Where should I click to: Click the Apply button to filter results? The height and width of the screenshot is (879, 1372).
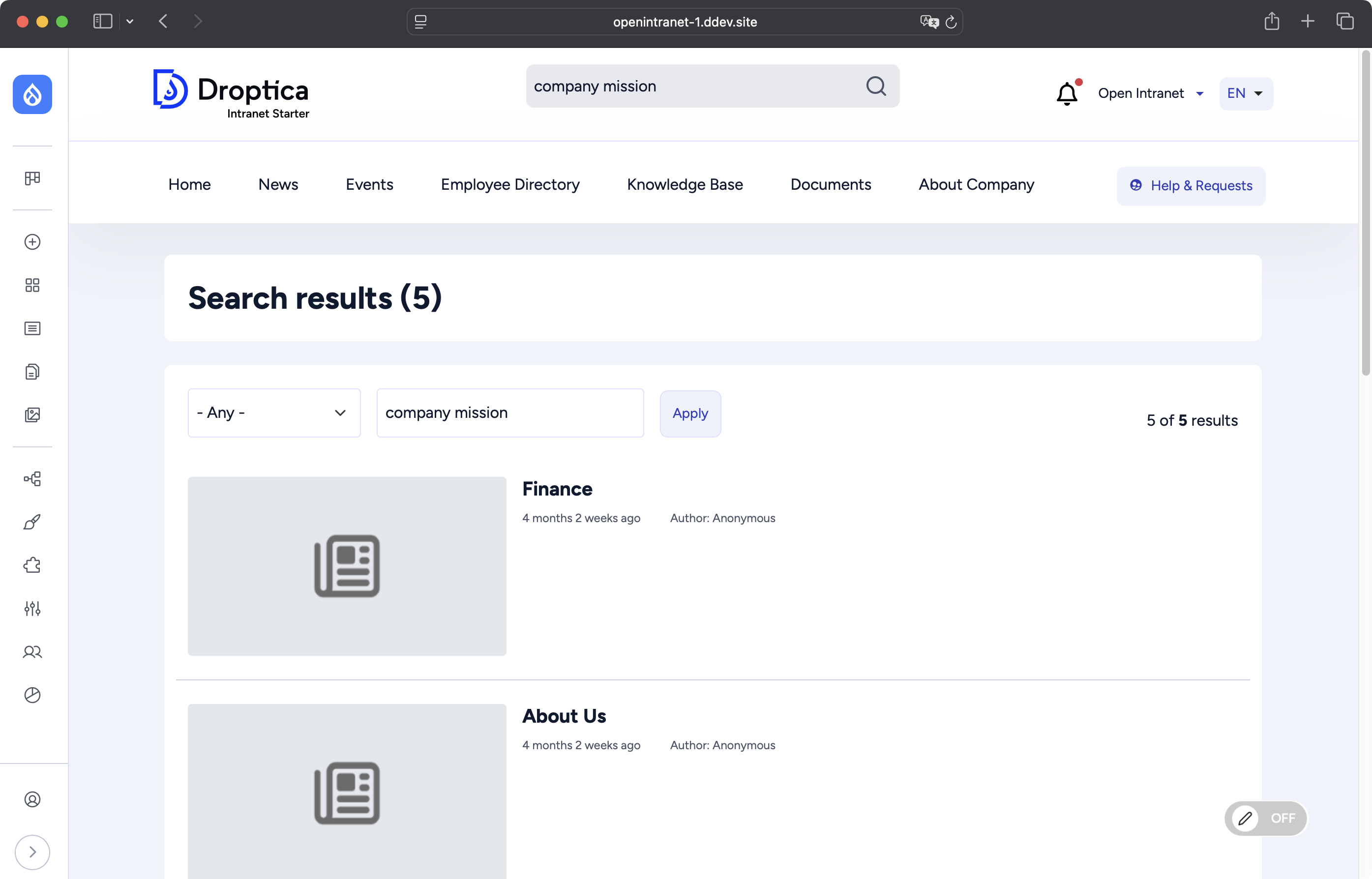pos(690,413)
